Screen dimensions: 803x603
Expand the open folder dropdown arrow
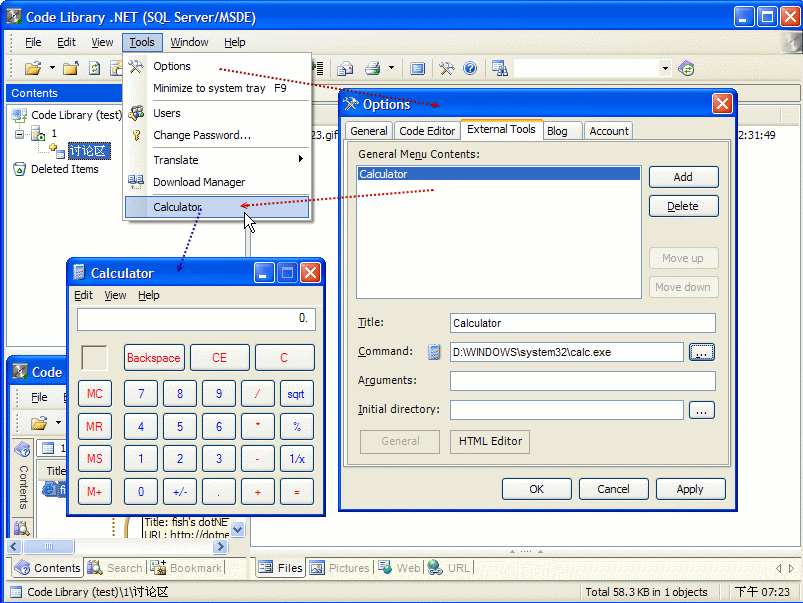tap(52, 68)
